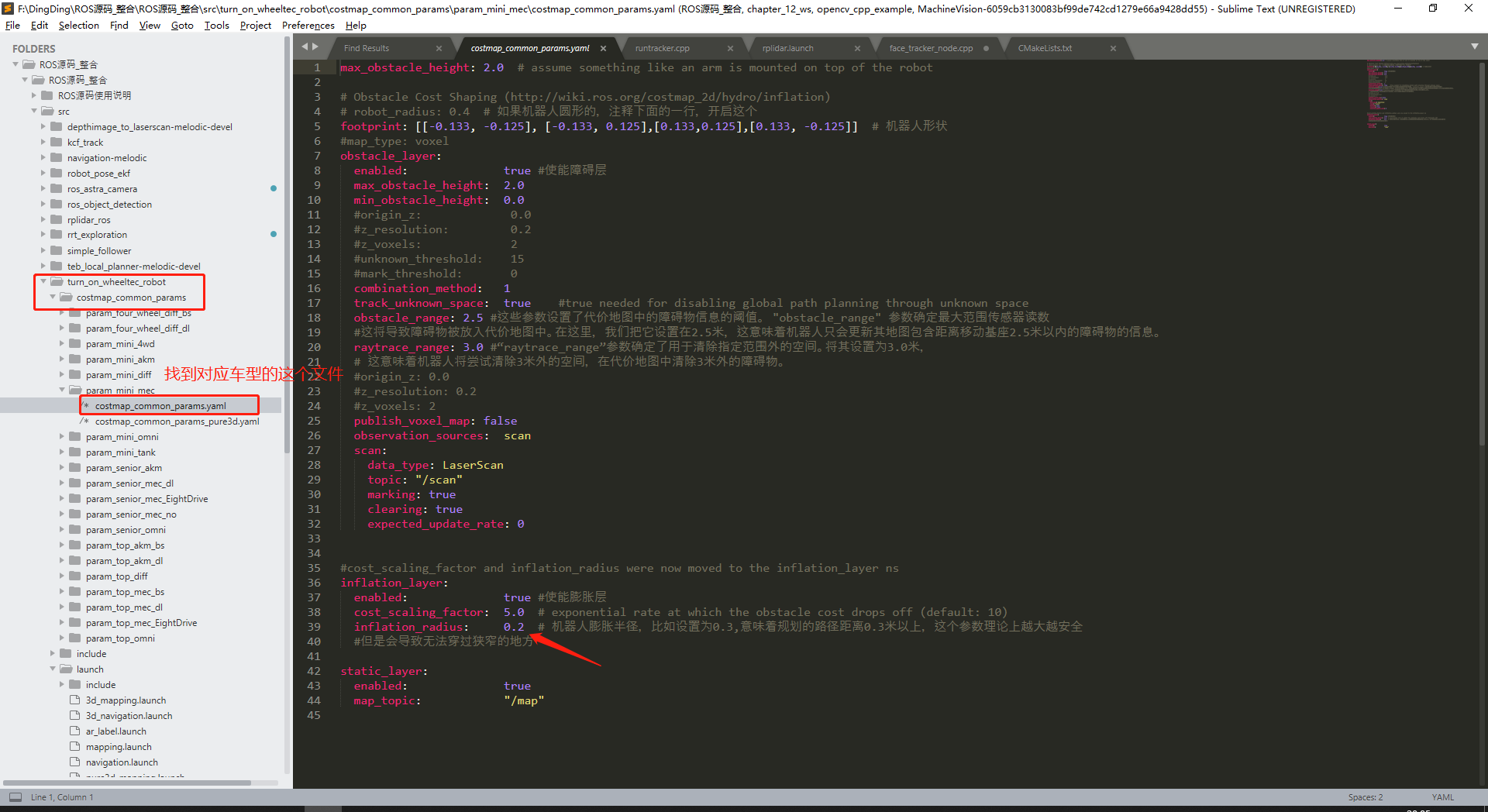Click the ros_astra_camera folder icon

[x=57, y=188]
